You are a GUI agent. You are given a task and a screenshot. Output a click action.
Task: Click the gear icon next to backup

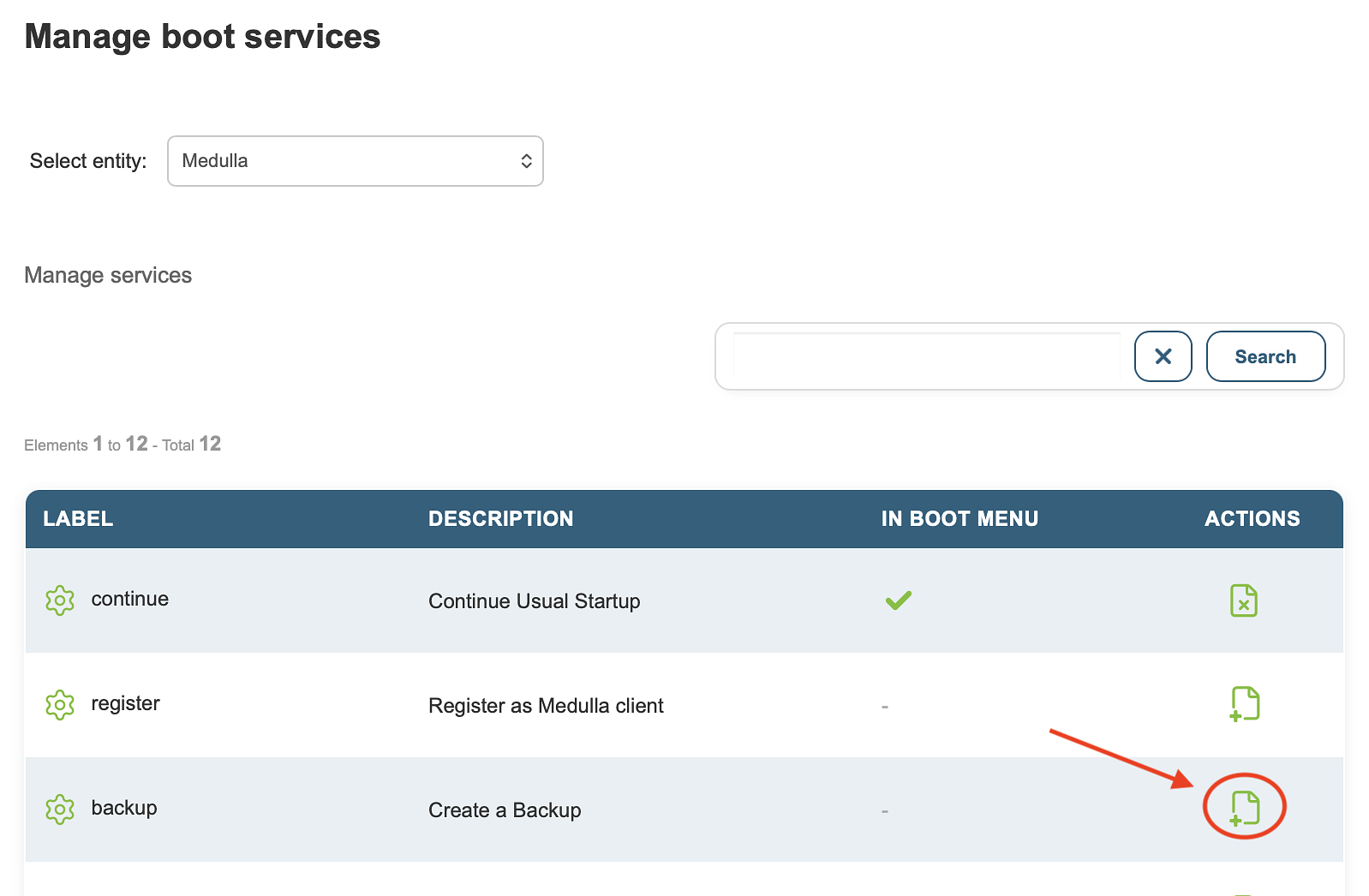(x=60, y=809)
